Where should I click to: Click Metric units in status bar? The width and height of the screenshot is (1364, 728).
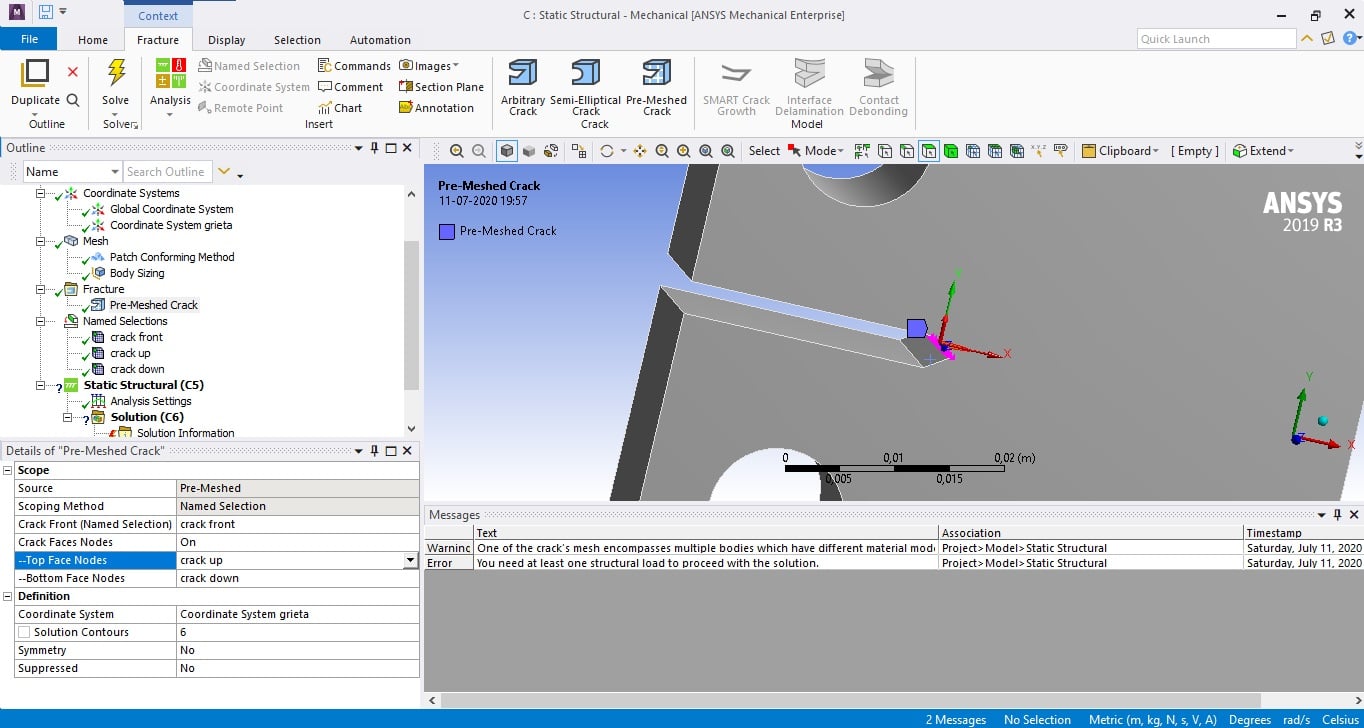[x=1152, y=720]
